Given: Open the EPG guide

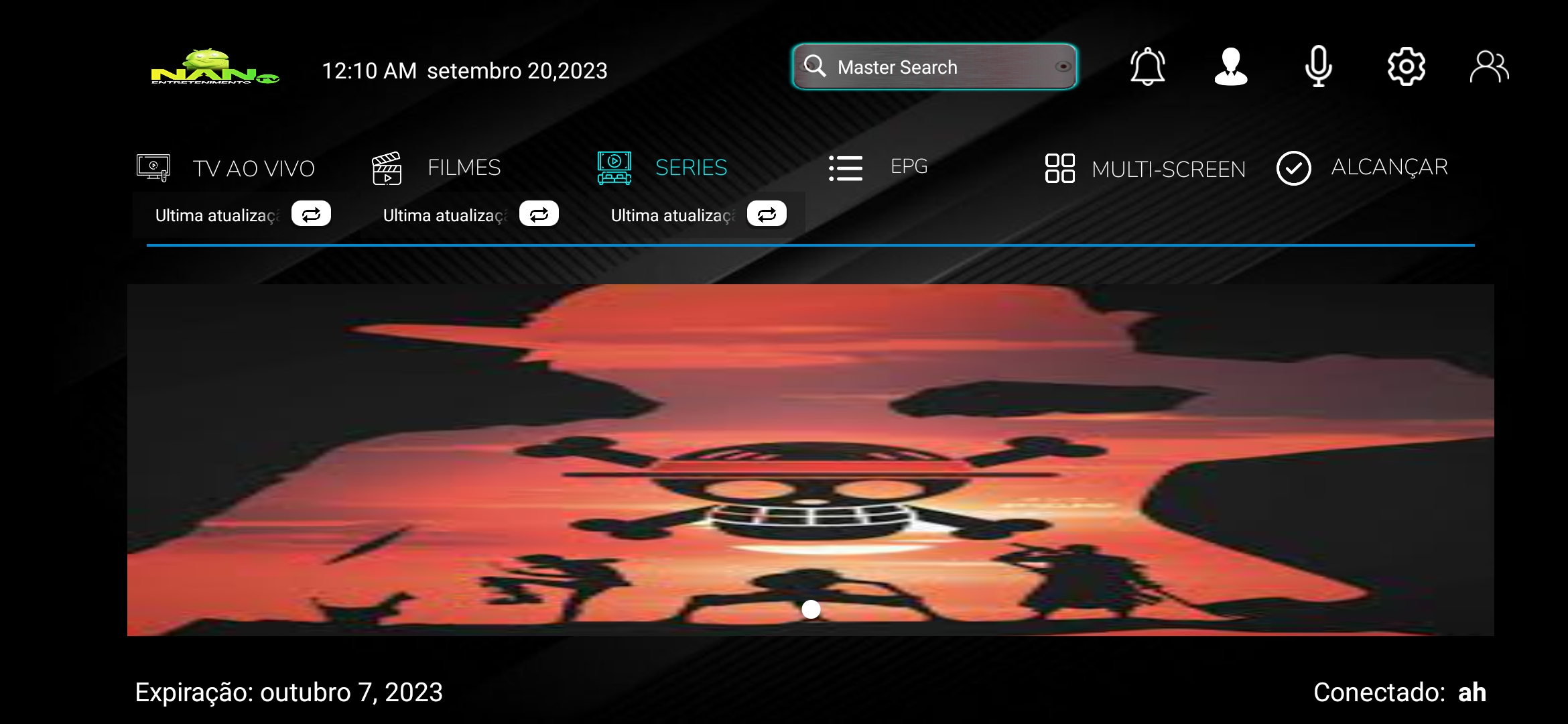Looking at the screenshot, I should pos(909,166).
